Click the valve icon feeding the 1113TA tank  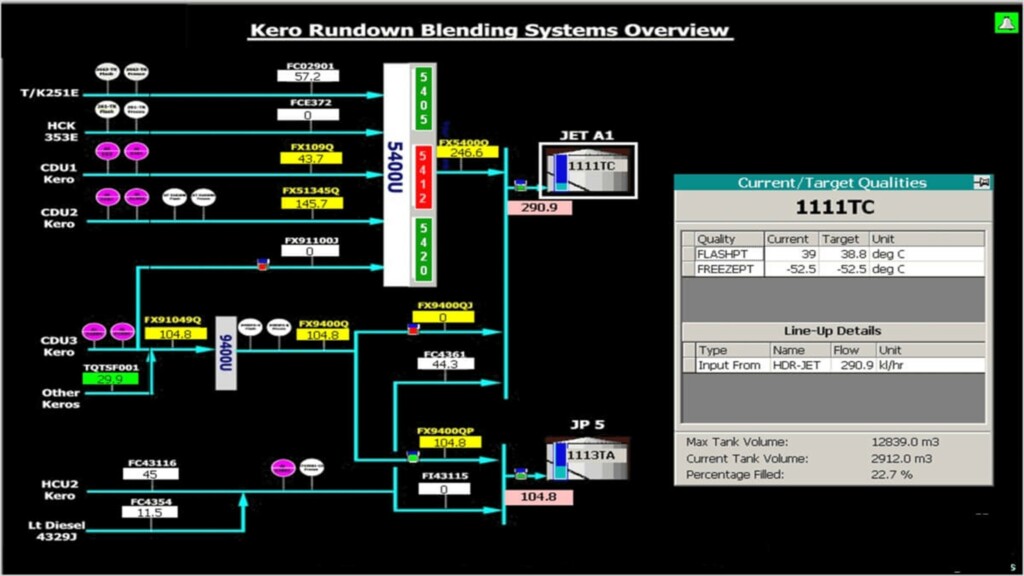(520, 473)
